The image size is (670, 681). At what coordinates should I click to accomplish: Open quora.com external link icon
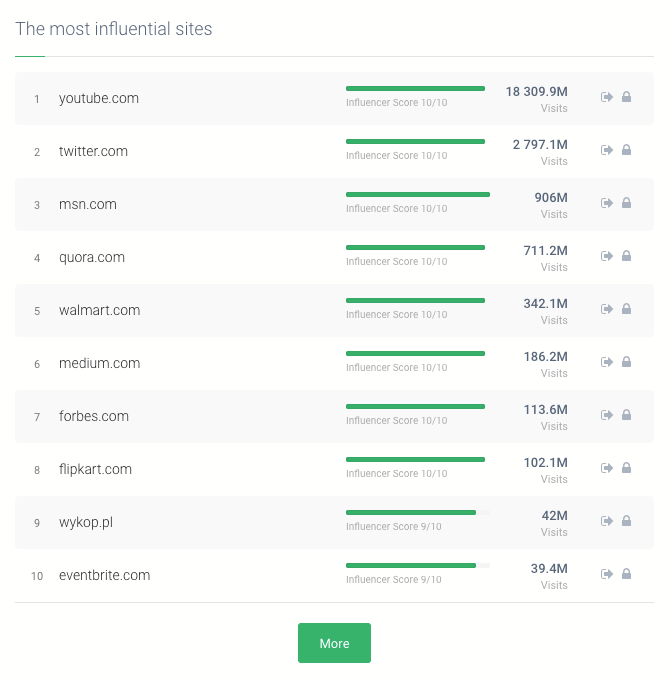607,256
